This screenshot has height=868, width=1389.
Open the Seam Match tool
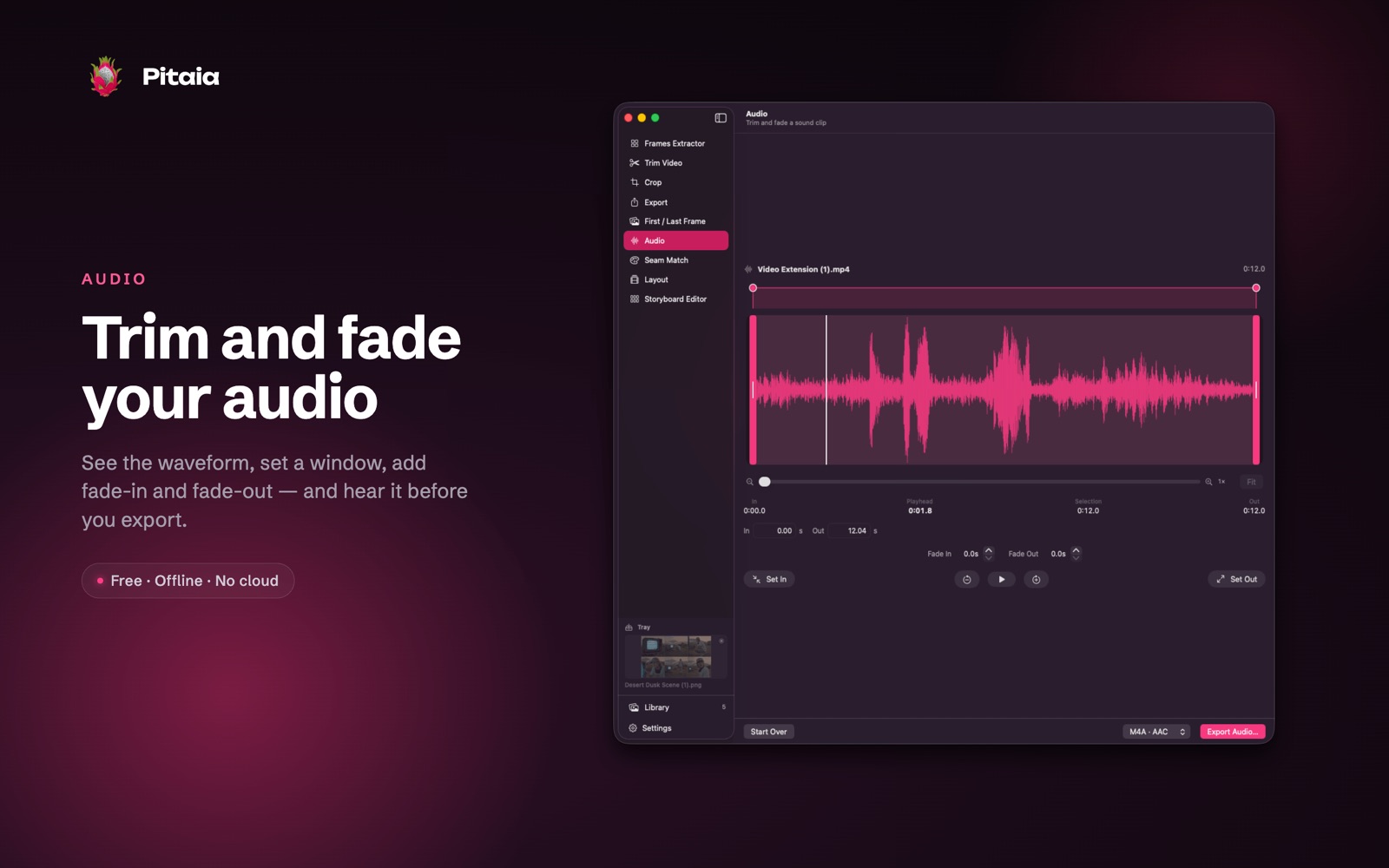(675, 260)
